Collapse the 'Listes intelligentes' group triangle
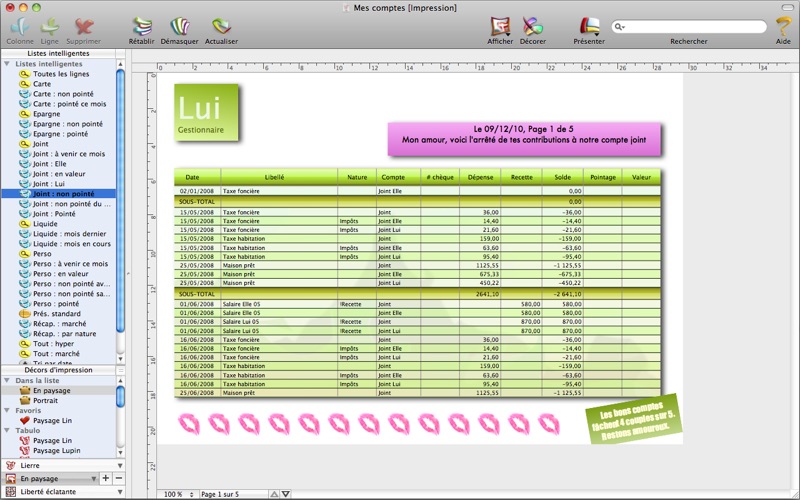Viewport: 800px width, 500px height. [7, 64]
